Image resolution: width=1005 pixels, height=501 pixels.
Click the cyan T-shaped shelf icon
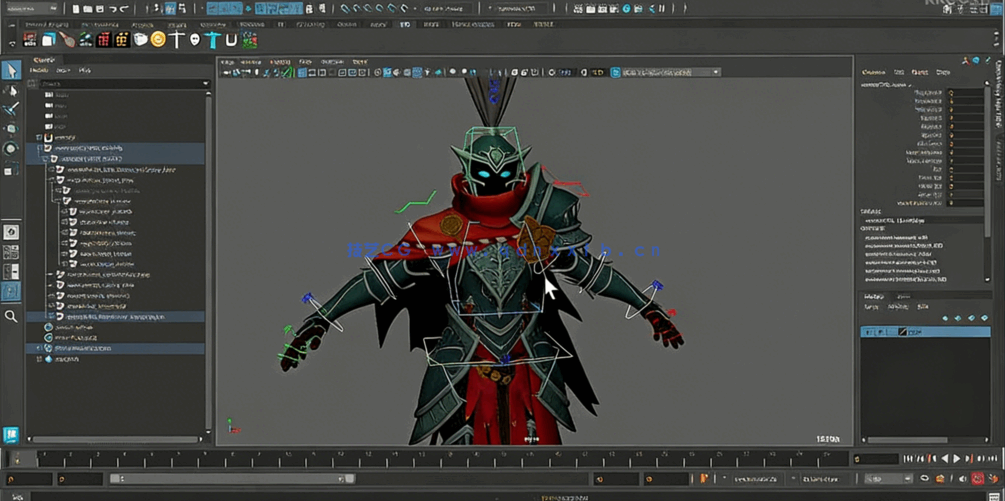(x=213, y=40)
